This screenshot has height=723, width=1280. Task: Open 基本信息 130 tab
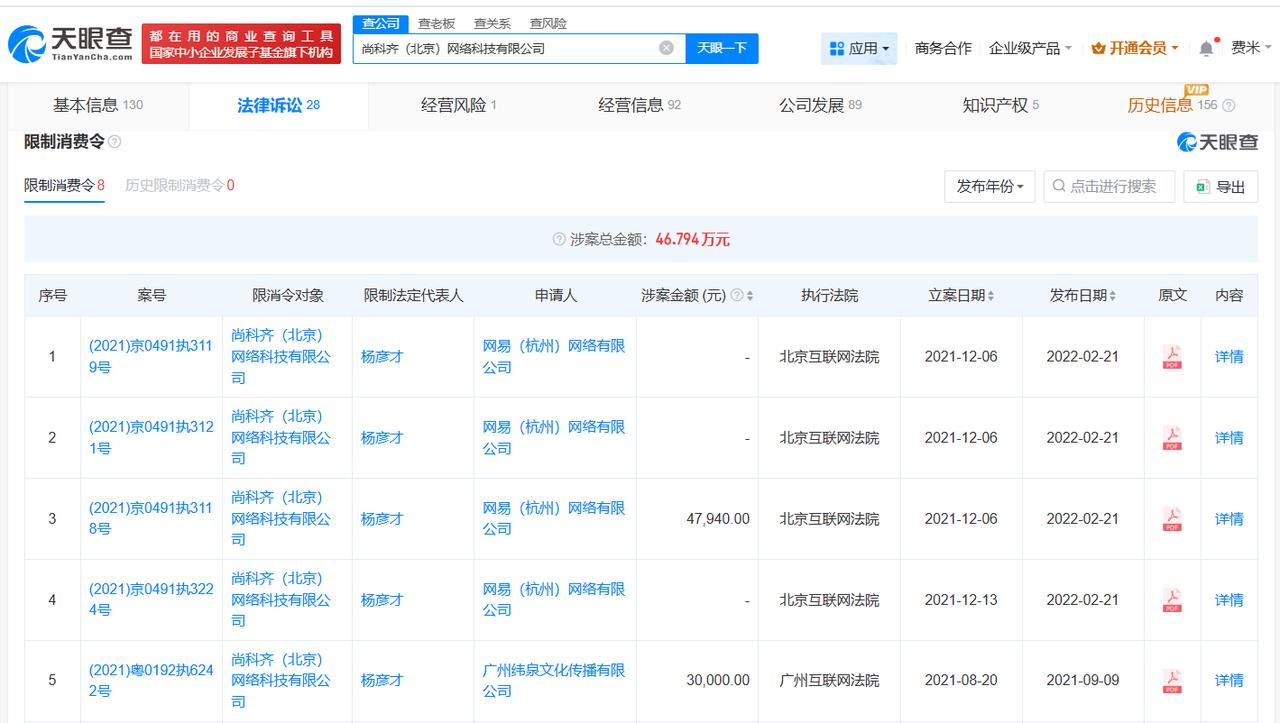coord(98,105)
